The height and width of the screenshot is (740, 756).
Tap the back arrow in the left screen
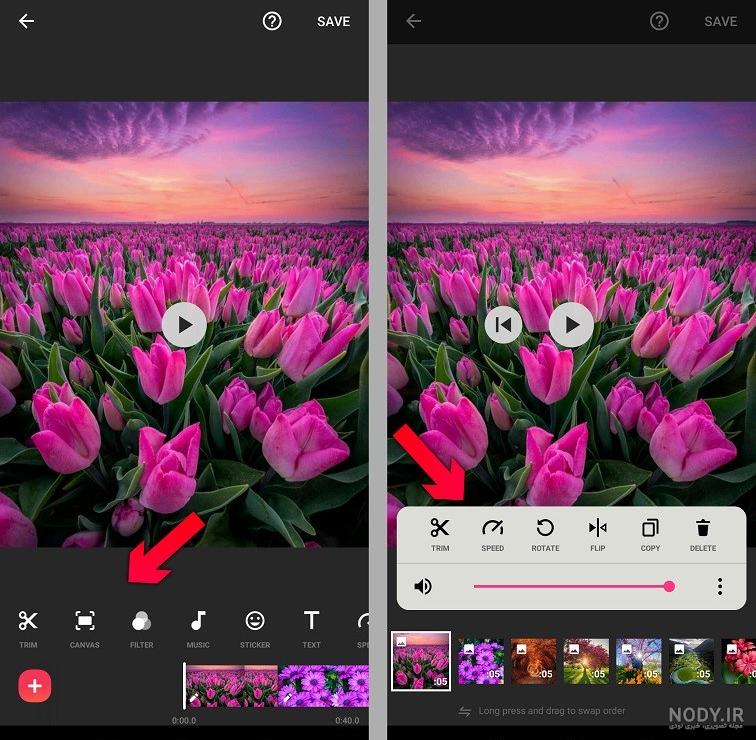click(26, 21)
